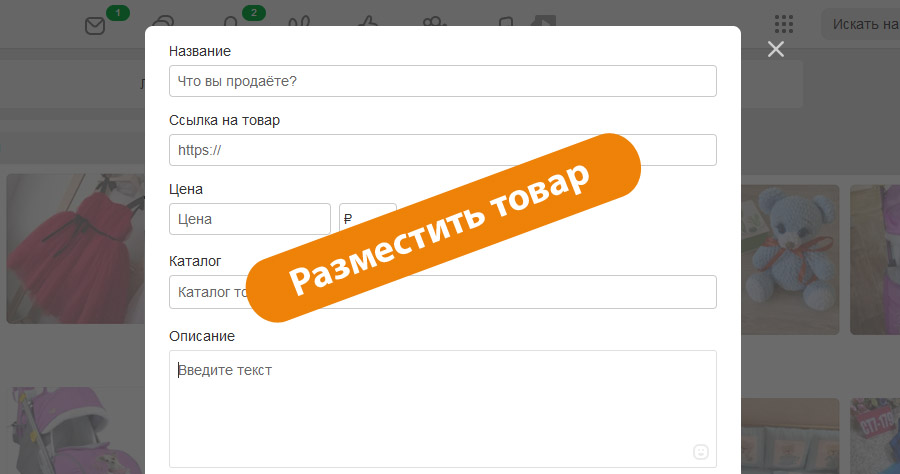This screenshot has height=474, width=900.
Task: Click the 'Что вы продаёте?' name field
Action: [443, 81]
